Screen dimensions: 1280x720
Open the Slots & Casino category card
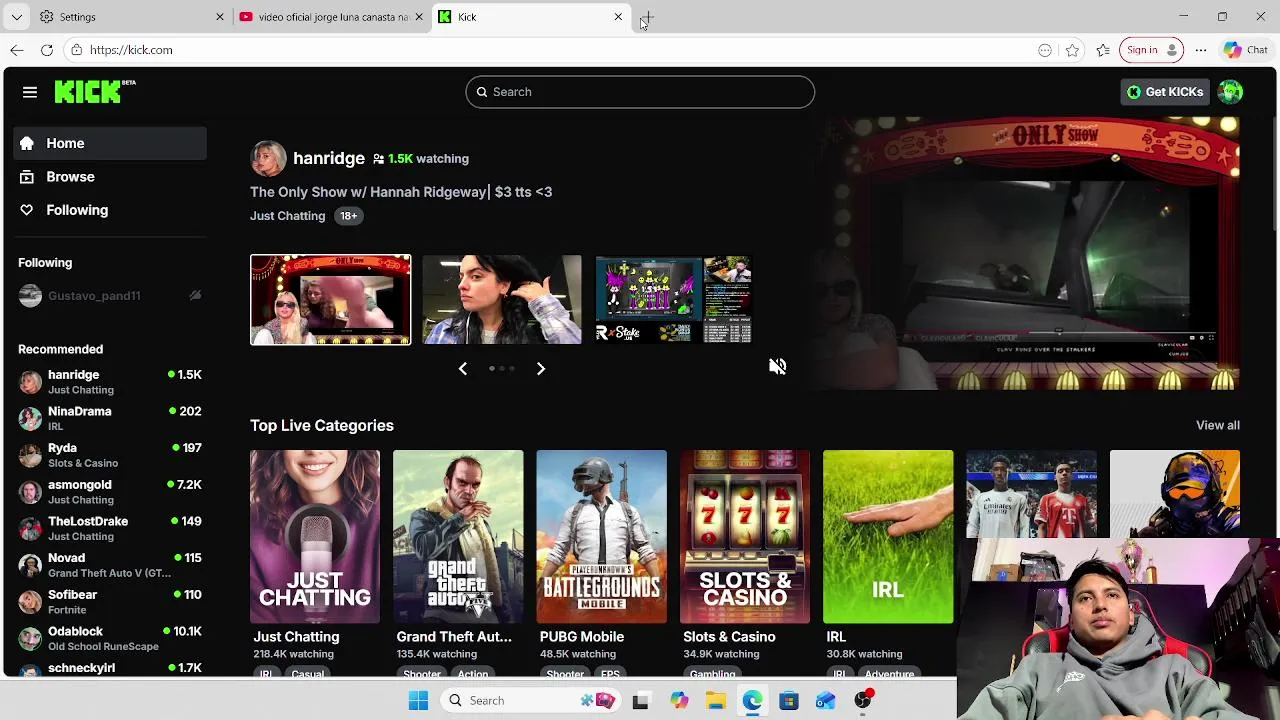745,536
